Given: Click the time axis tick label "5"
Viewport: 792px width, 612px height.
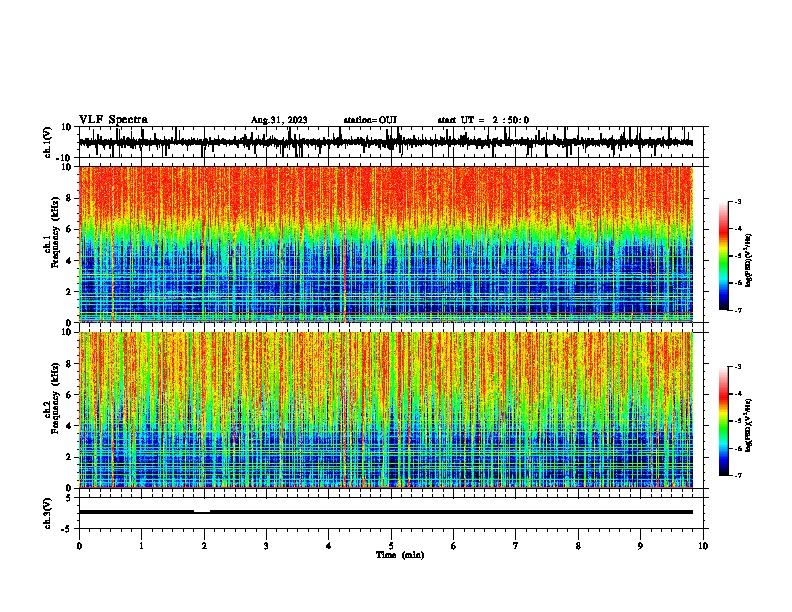Looking at the screenshot, I should pyautogui.click(x=391, y=546).
